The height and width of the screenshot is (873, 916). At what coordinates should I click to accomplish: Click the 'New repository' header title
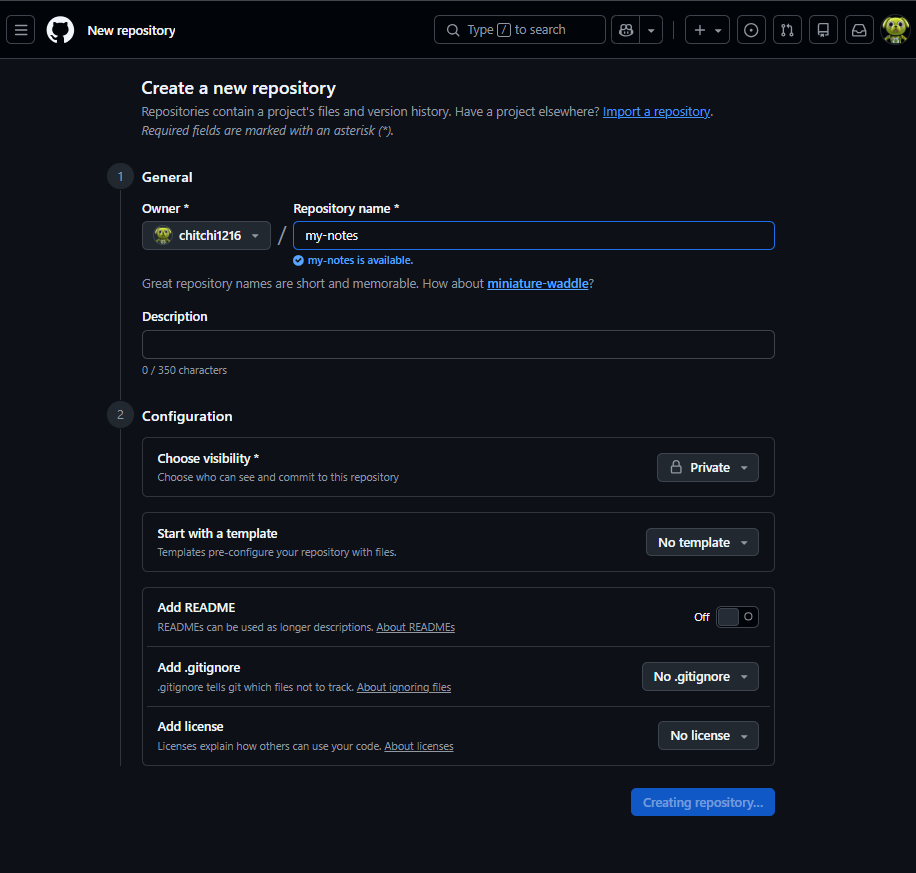(x=131, y=30)
